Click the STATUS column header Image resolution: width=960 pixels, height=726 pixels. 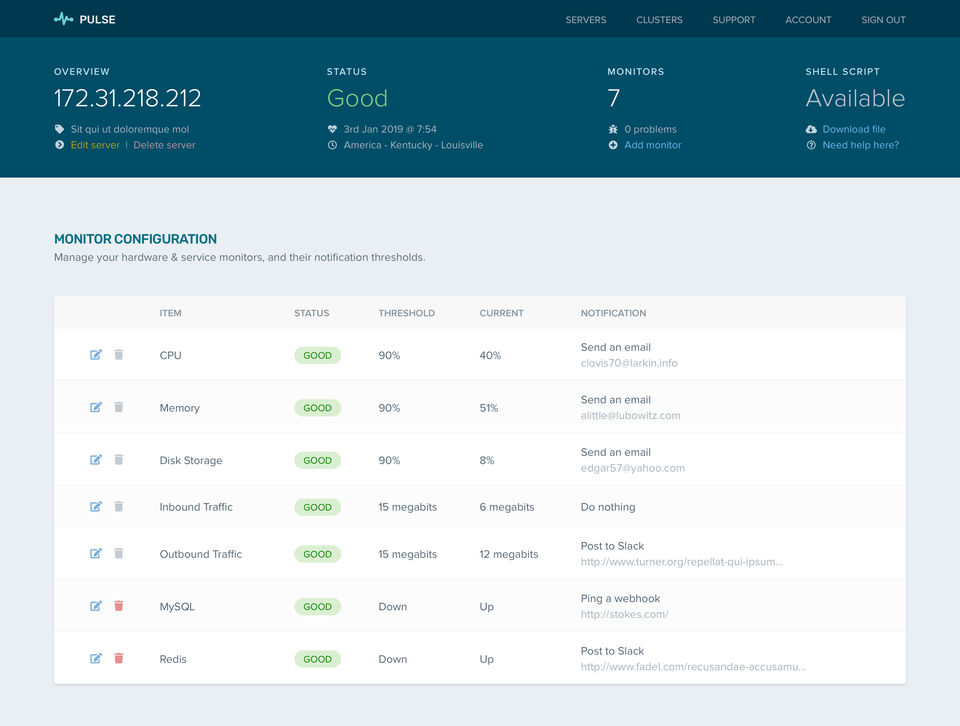[312, 313]
